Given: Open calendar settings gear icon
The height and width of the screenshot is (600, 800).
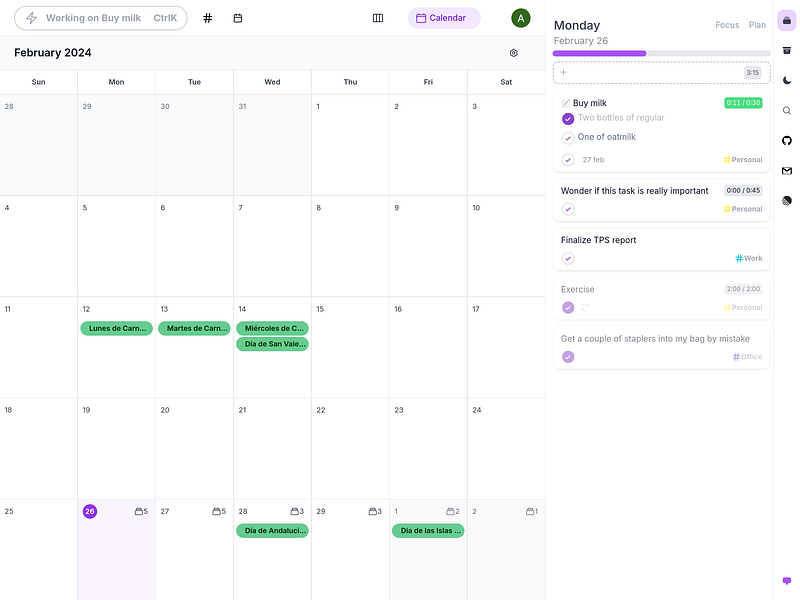Looking at the screenshot, I should click(x=514, y=53).
